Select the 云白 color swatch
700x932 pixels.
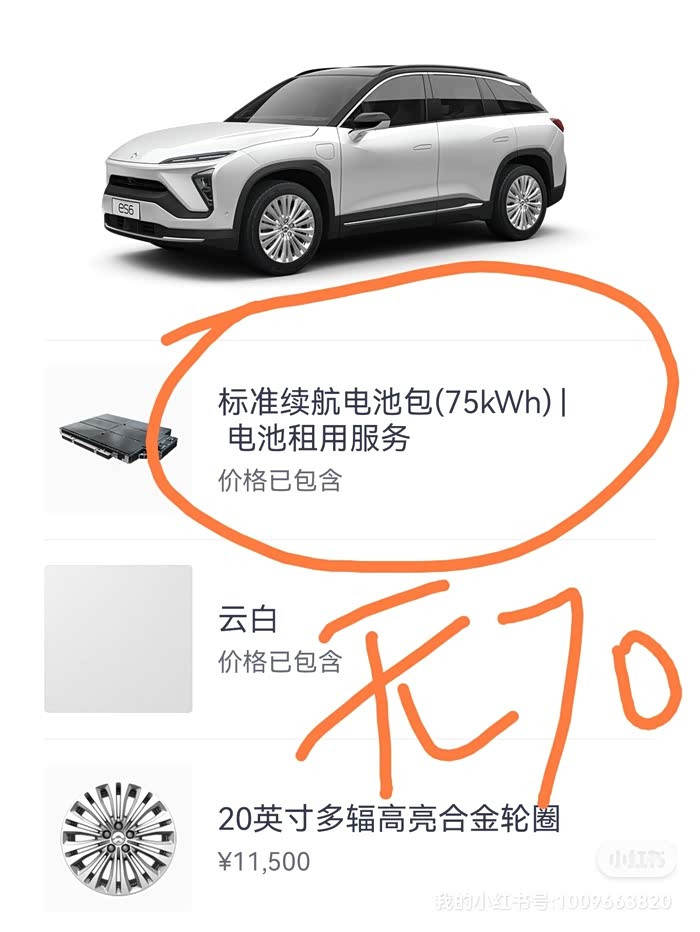point(118,638)
